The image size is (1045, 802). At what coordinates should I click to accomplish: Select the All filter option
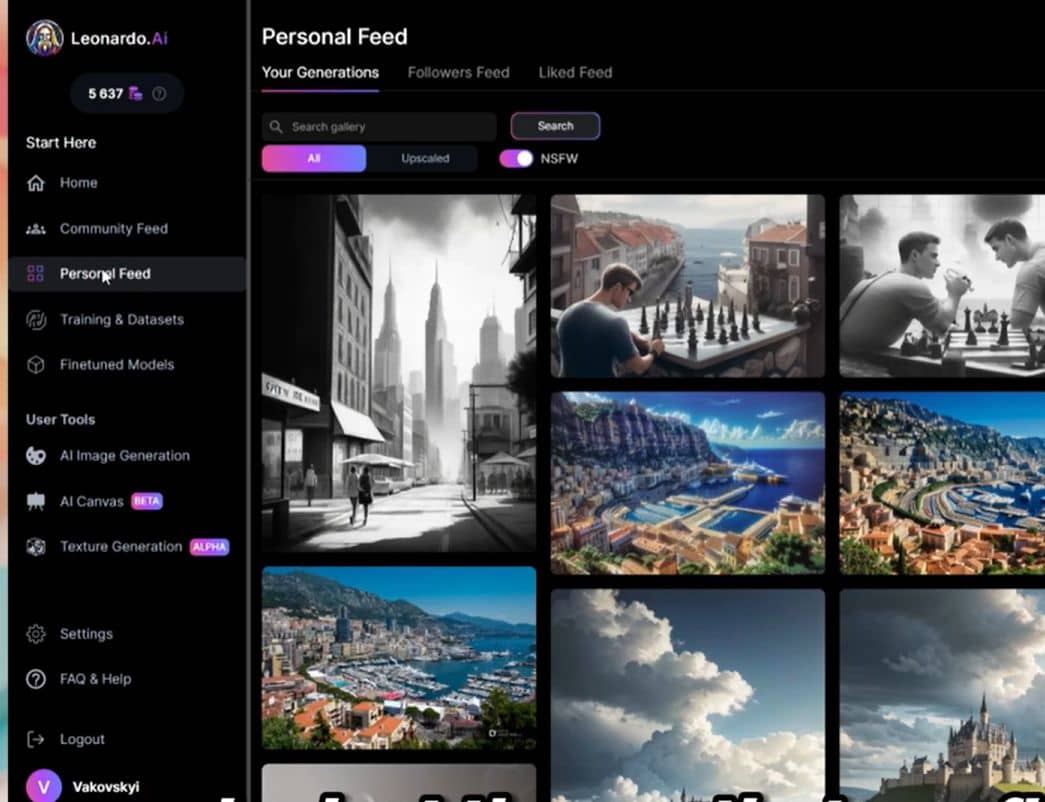pyautogui.click(x=314, y=158)
